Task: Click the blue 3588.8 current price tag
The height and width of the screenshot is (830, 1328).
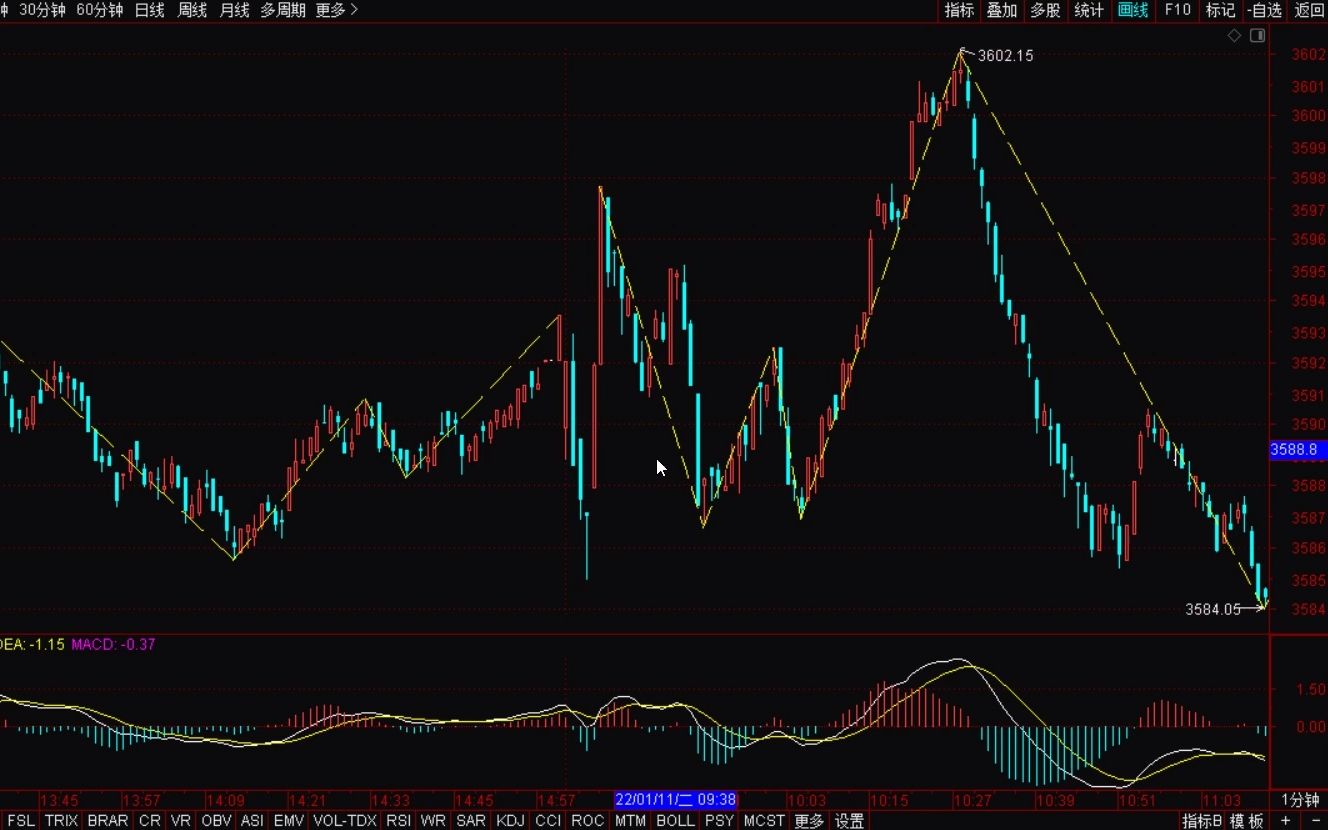Action: tap(1298, 451)
